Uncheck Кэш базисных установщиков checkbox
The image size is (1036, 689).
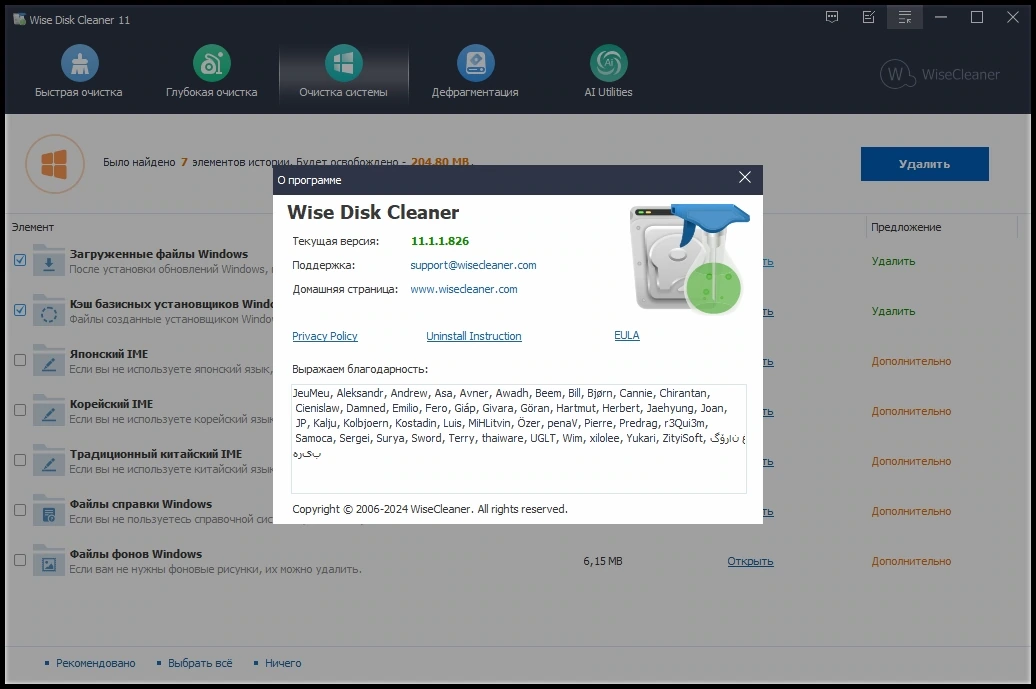coord(20,310)
